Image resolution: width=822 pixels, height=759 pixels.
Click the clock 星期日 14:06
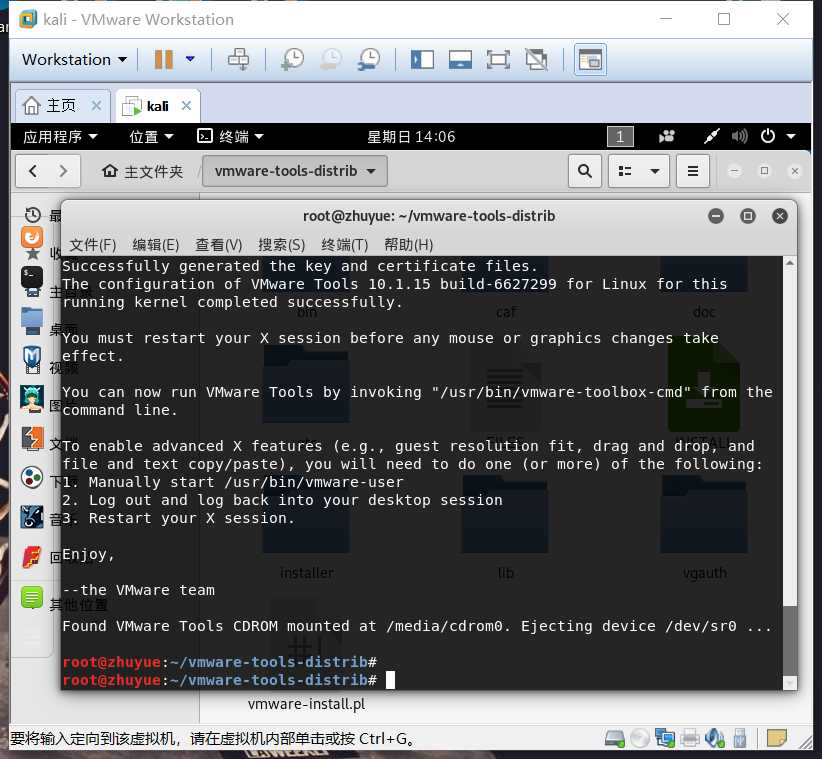point(411,137)
